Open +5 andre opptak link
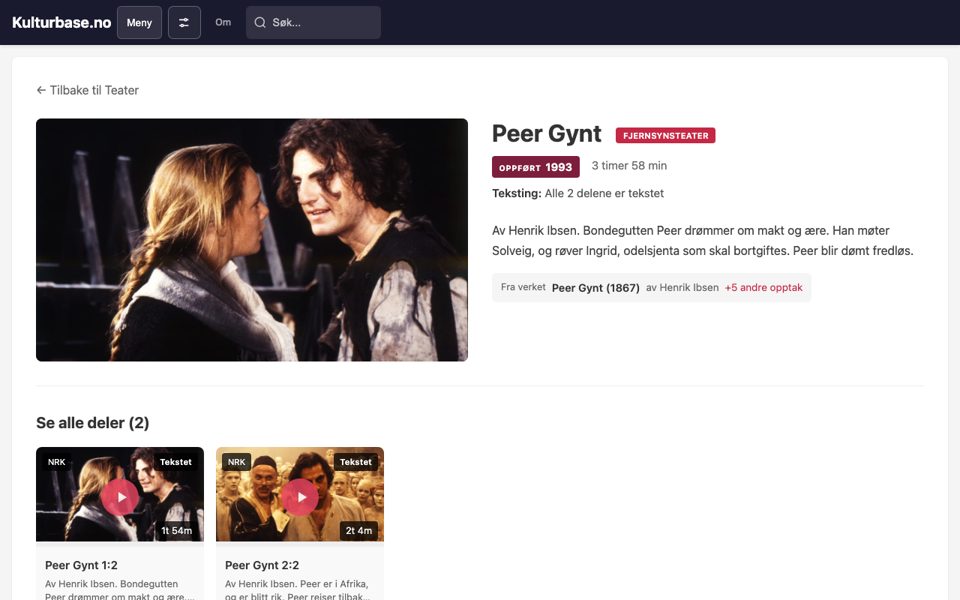The image size is (960, 600). pos(763,287)
